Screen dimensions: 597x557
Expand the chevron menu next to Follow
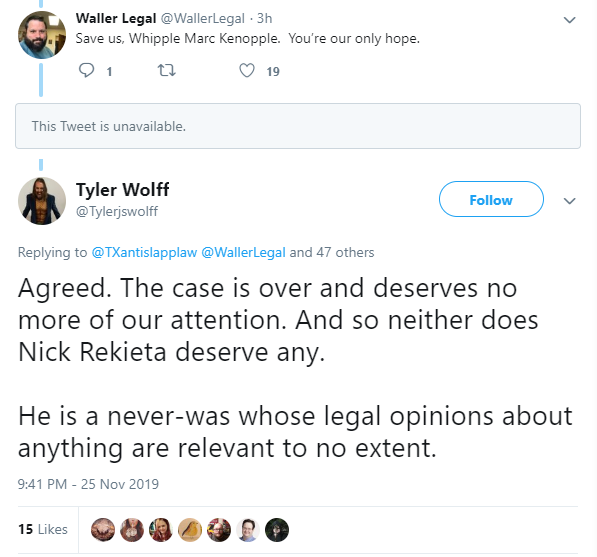pyautogui.click(x=569, y=201)
